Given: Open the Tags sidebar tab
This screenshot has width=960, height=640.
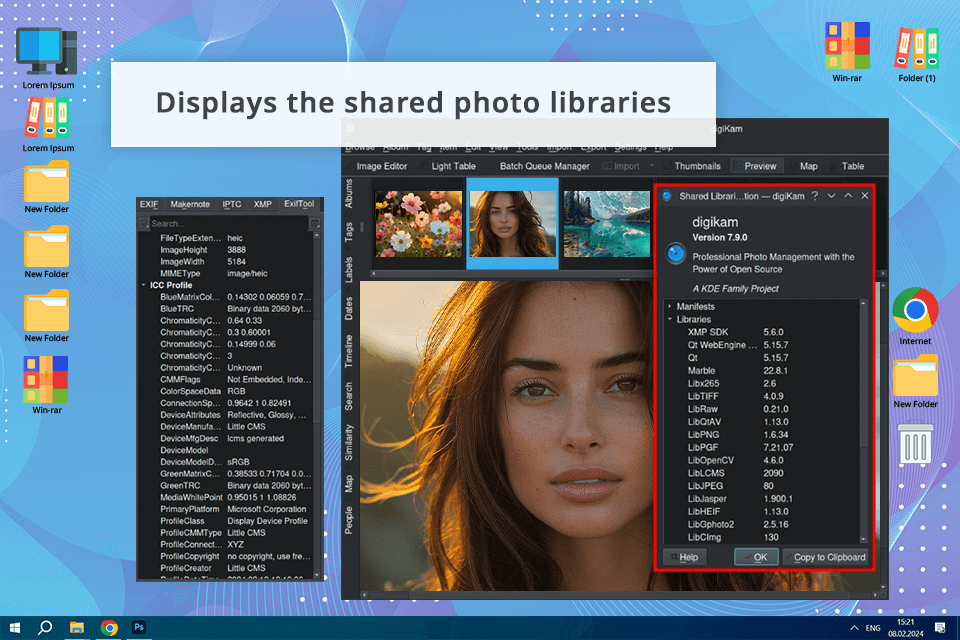Looking at the screenshot, I should coord(349,232).
